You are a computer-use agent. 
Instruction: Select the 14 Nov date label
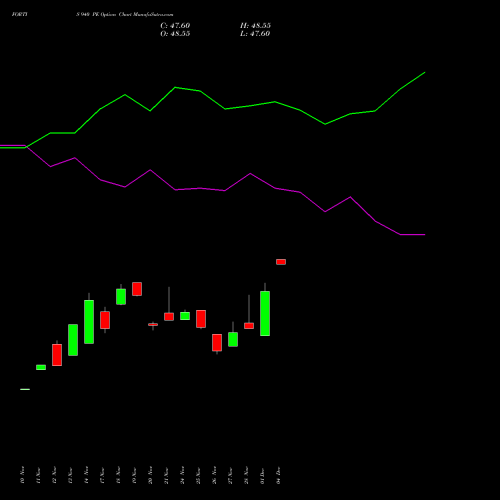(x=86, y=475)
